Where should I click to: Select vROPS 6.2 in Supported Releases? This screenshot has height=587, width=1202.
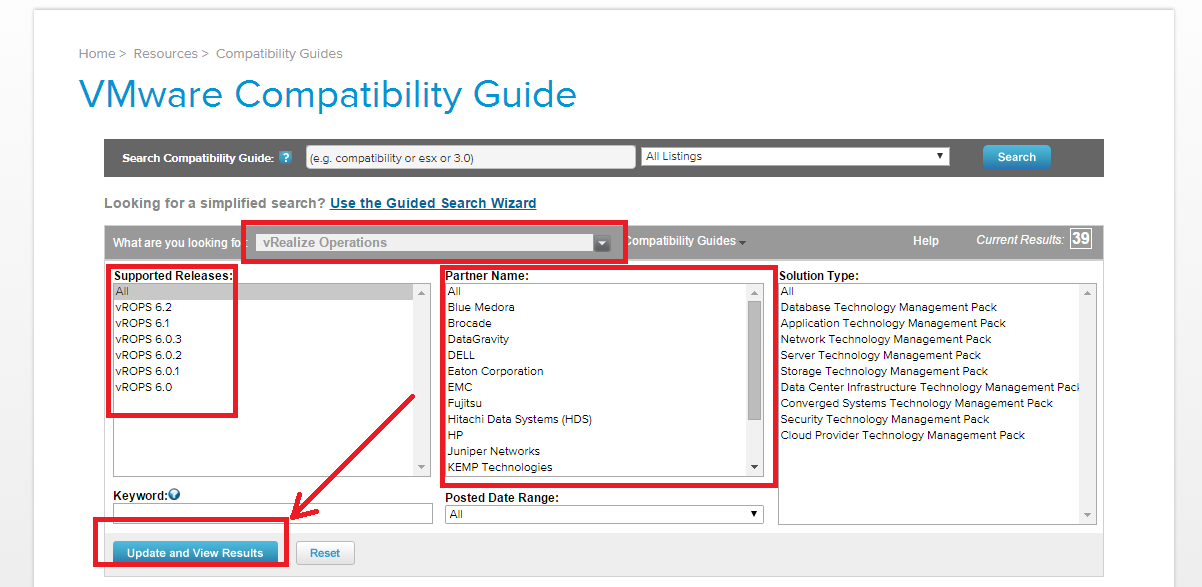tap(143, 307)
